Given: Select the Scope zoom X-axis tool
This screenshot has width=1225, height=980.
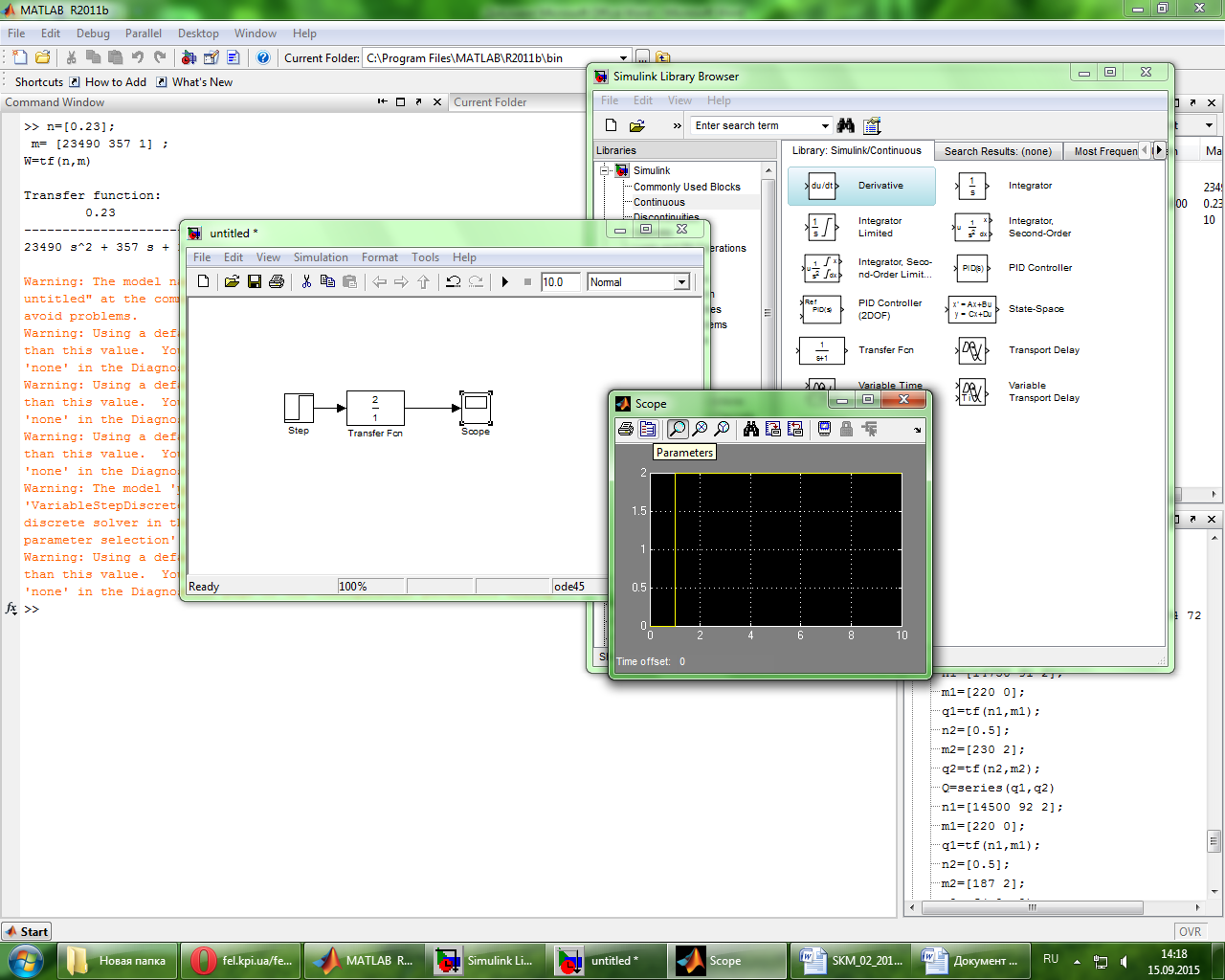Looking at the screenshot, I should coord(700,429).
